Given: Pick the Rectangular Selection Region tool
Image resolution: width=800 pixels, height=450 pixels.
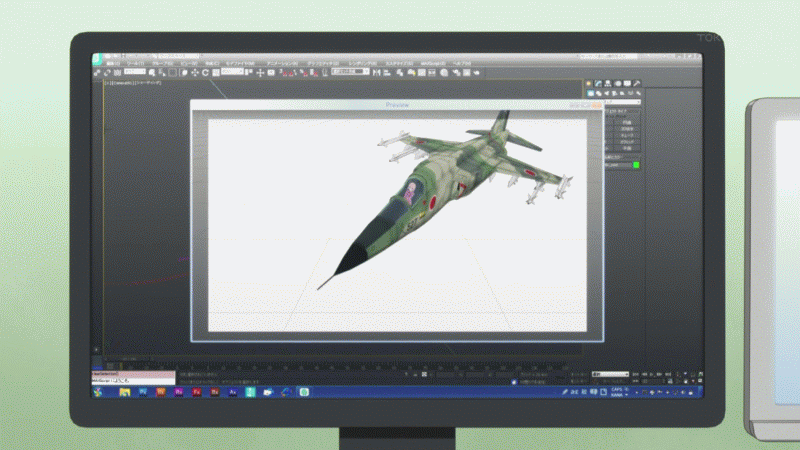Looking at the screenshot, I should coord(172,72).
